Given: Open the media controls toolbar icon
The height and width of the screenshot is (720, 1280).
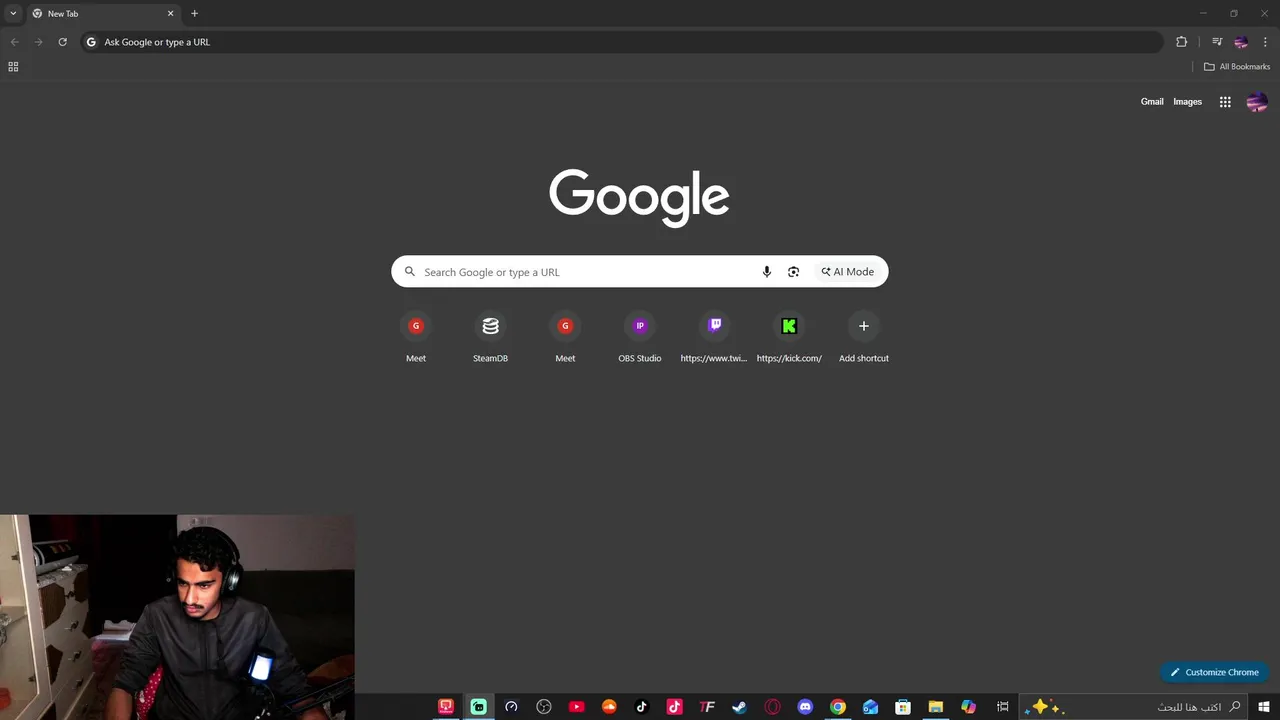Looking at the screenshot, I should click(1217, 42).
